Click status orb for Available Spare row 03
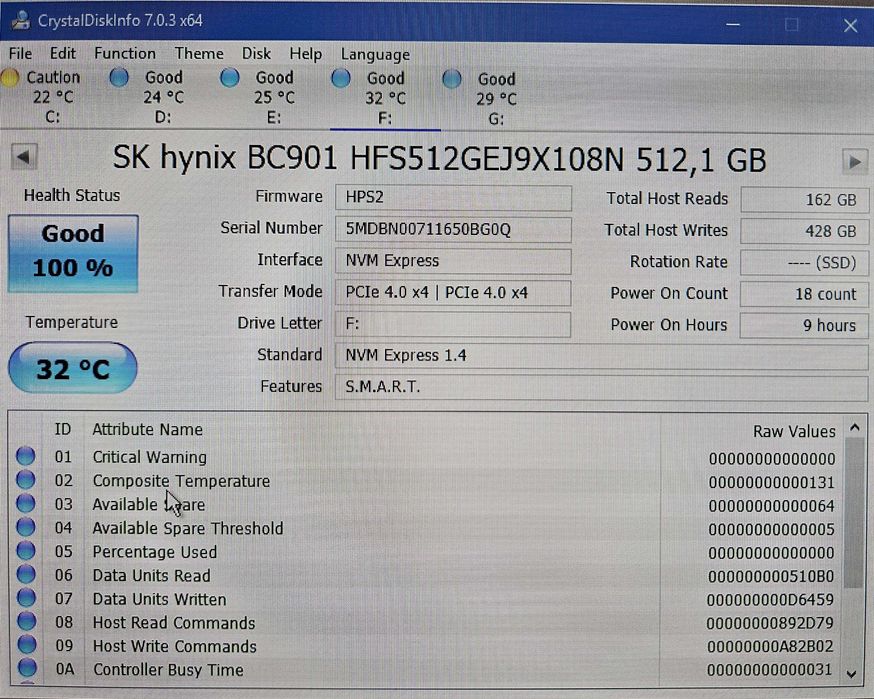Screen dimensions: 874x699 [x=26, y=503]
